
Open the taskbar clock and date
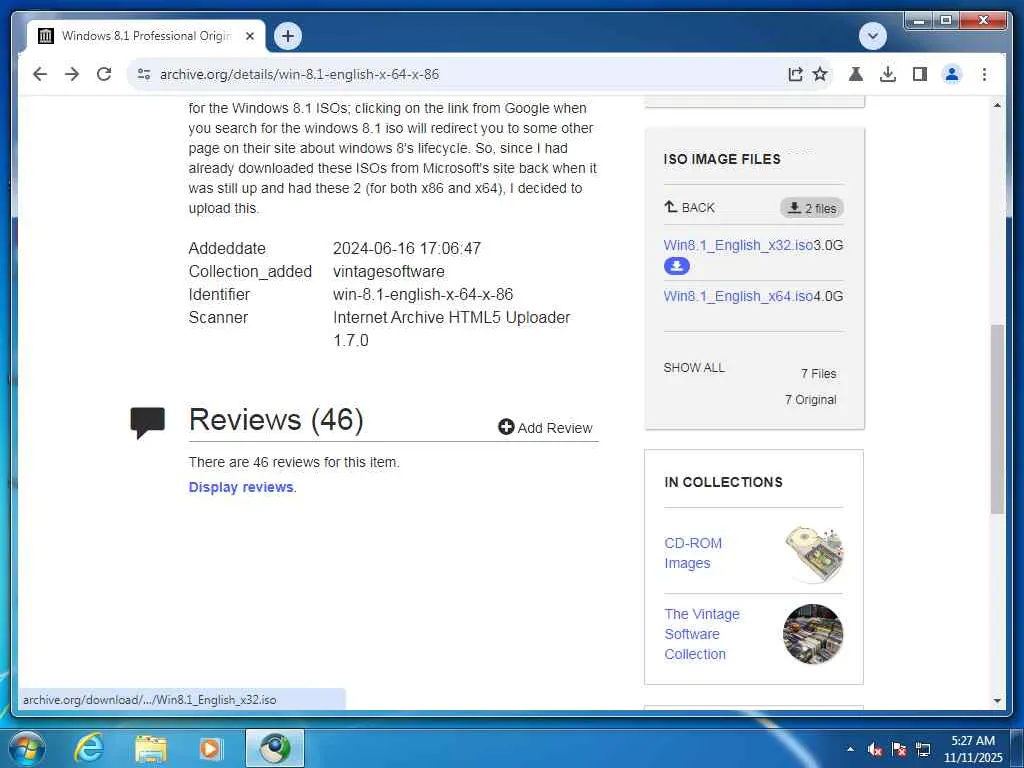(x=972, y=749)
